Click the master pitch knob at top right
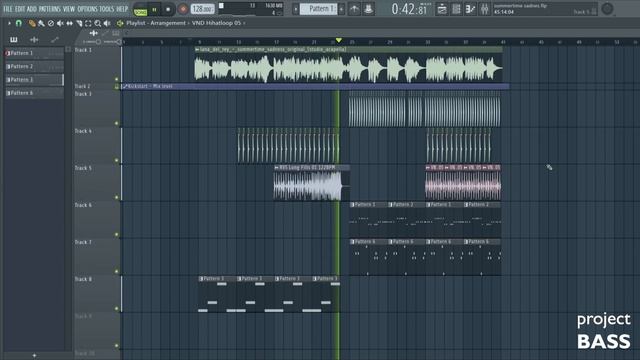The width and height of the screenshot is (640, 360). point(607,9)
